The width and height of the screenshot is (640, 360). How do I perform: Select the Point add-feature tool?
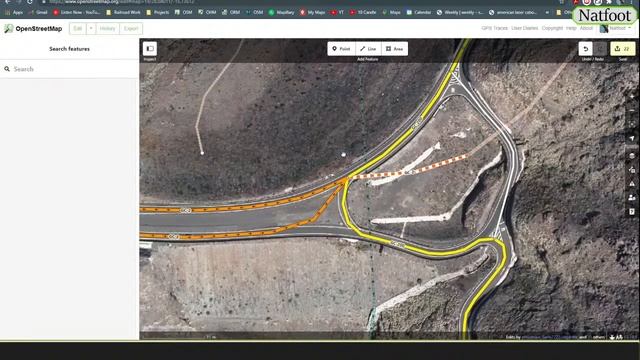341,49
